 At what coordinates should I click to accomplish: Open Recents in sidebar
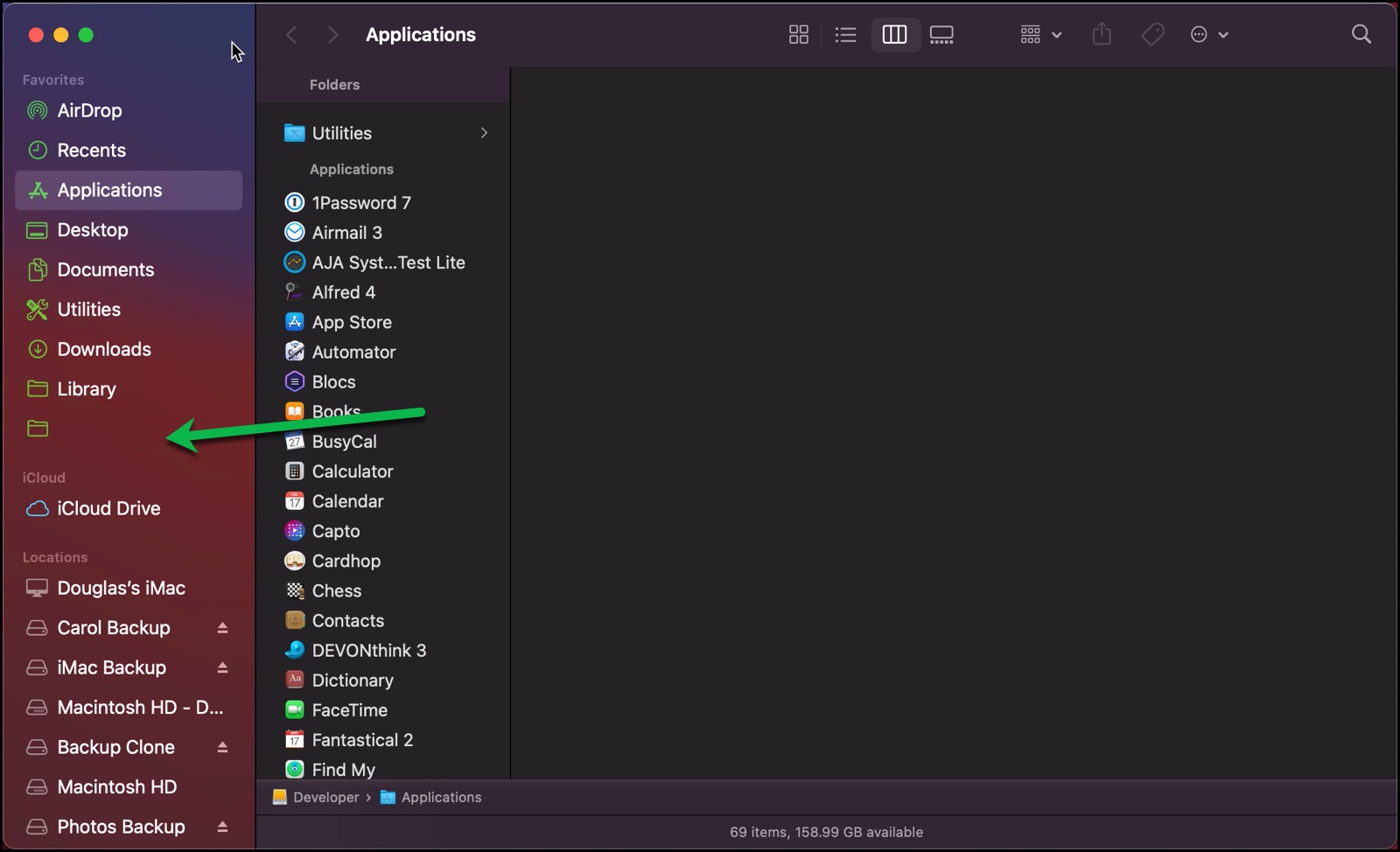click(x=129, y=150)
